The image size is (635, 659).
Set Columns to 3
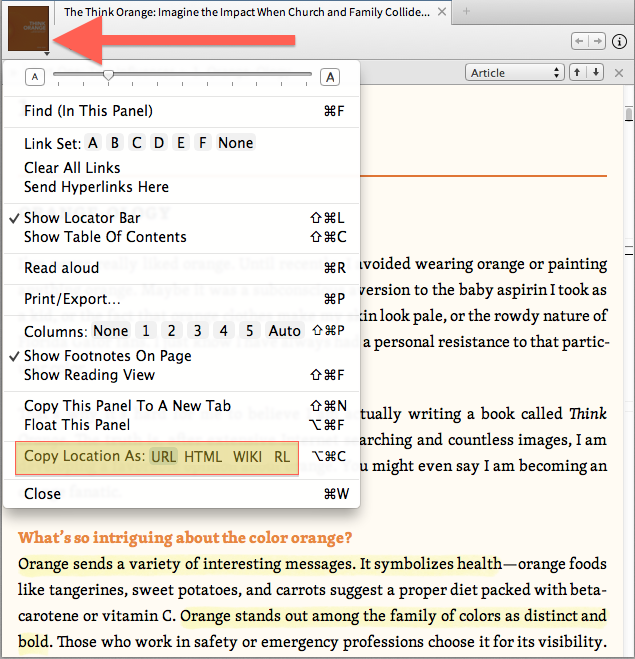[x=198, y=331]
